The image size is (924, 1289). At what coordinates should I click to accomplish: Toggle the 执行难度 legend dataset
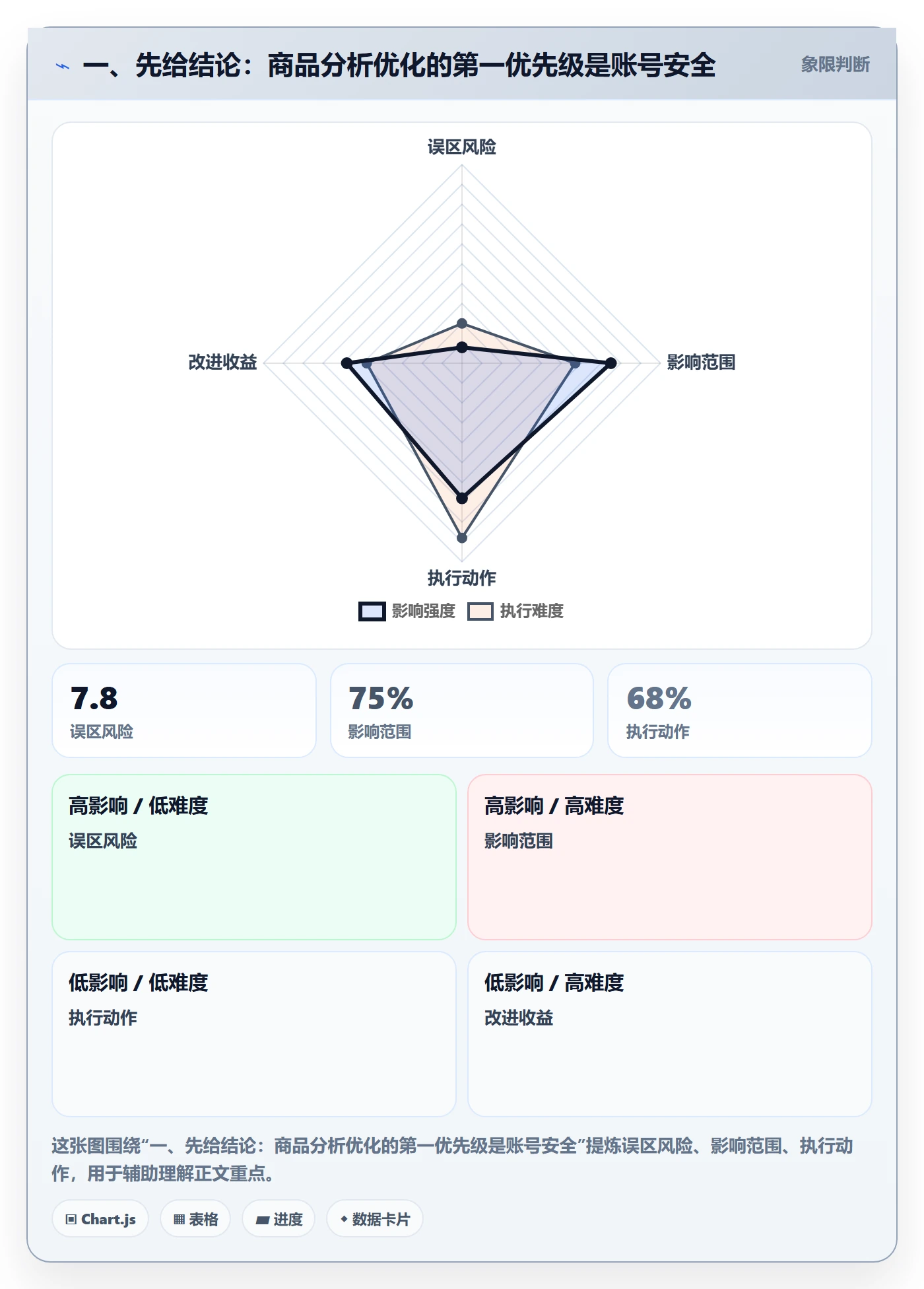point(515,611)
